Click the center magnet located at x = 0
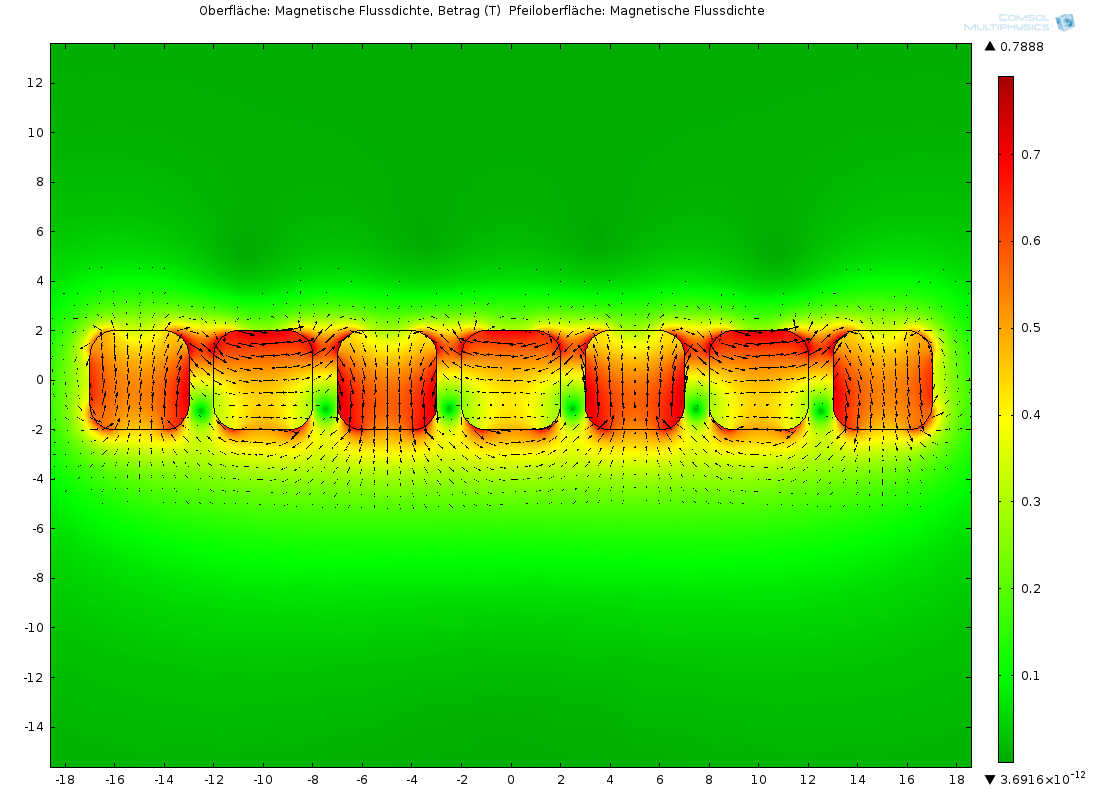Image resolution: width=1094 pixels, height=794 pixels. coord(511,380)
